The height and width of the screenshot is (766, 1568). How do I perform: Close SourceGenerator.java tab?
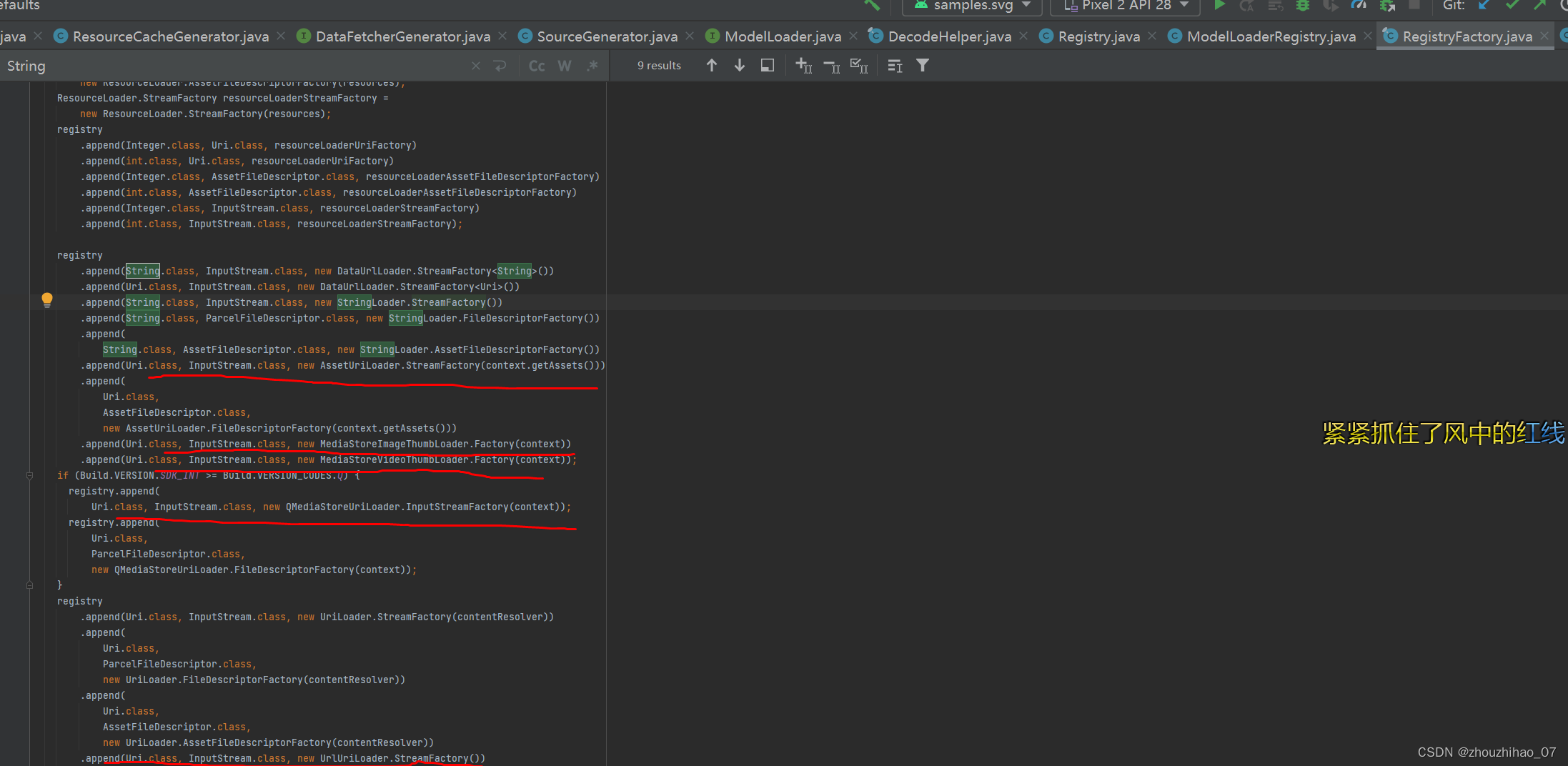pyautogui.click(x=689, y=36)
